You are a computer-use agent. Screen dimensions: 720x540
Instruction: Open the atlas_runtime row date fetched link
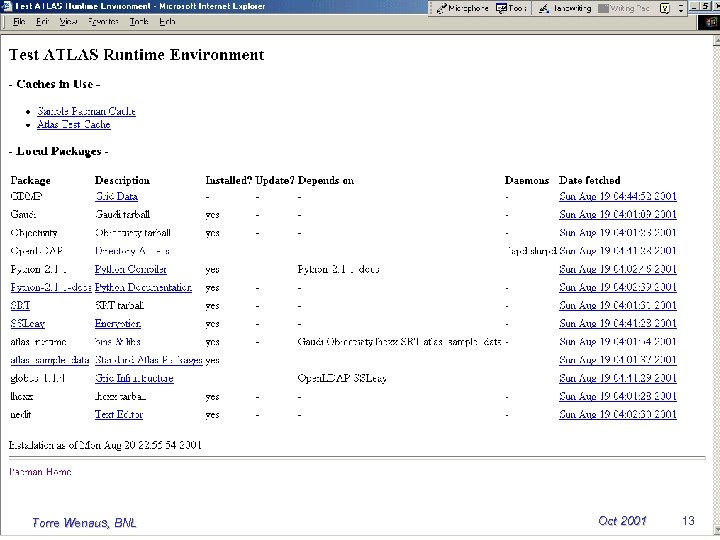(x=618, y=342)
